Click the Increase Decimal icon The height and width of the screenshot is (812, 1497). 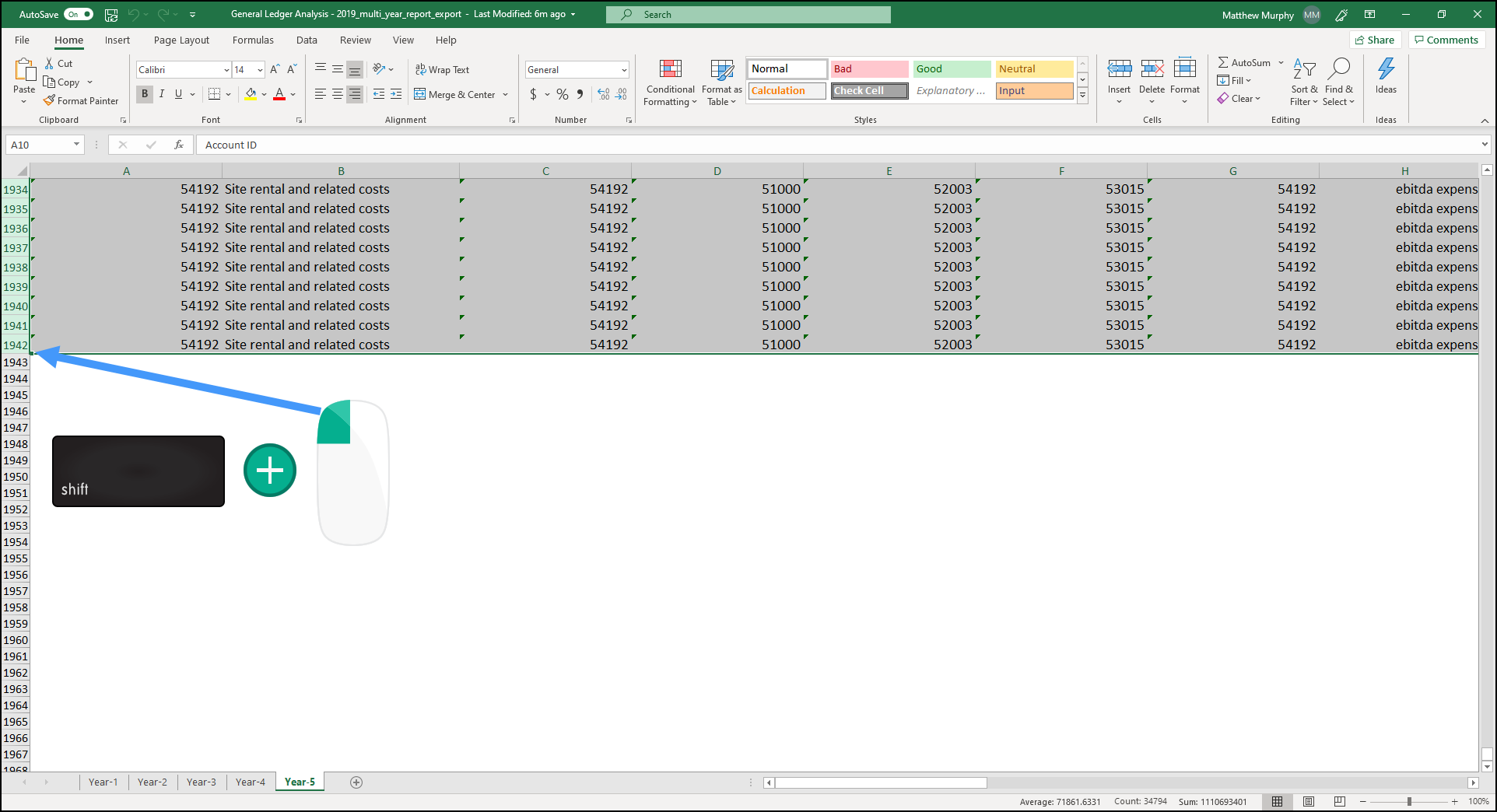[x=603, y=94]
